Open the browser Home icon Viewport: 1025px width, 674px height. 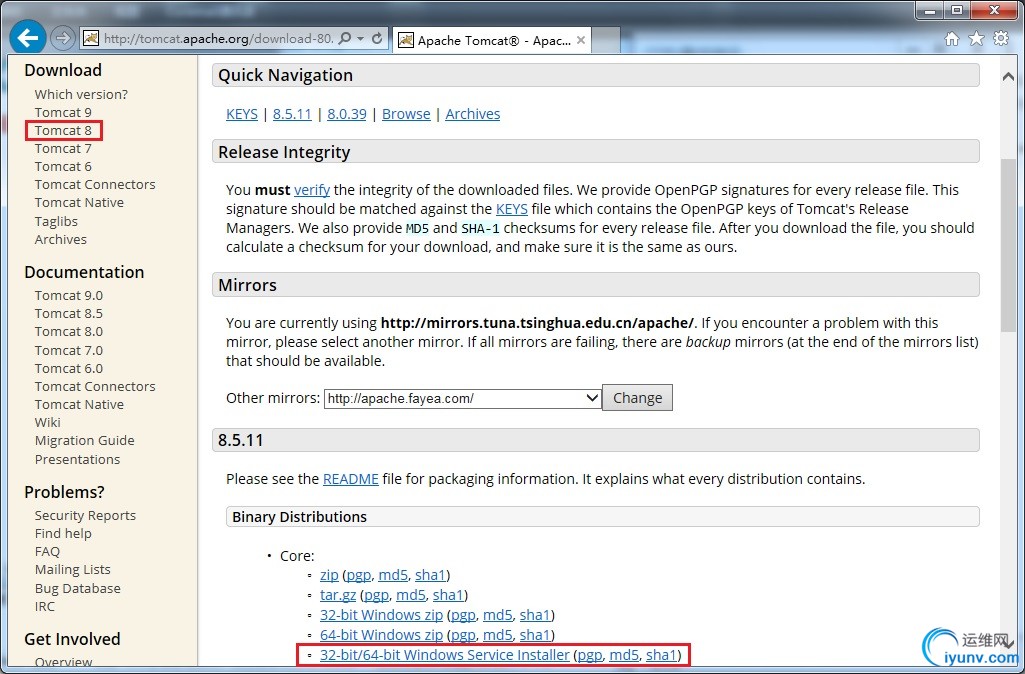coord(952,39)
